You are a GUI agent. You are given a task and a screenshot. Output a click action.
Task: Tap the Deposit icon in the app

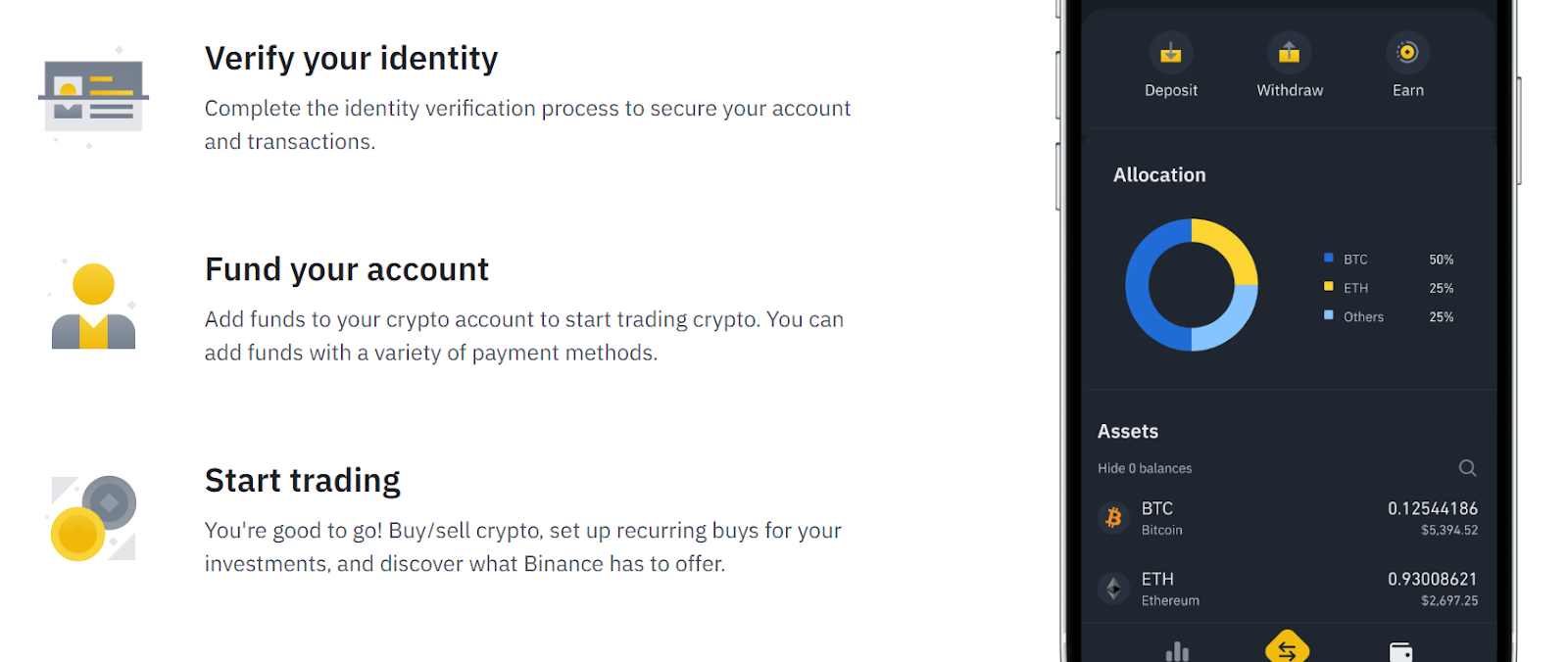(x=1170, y=53)
